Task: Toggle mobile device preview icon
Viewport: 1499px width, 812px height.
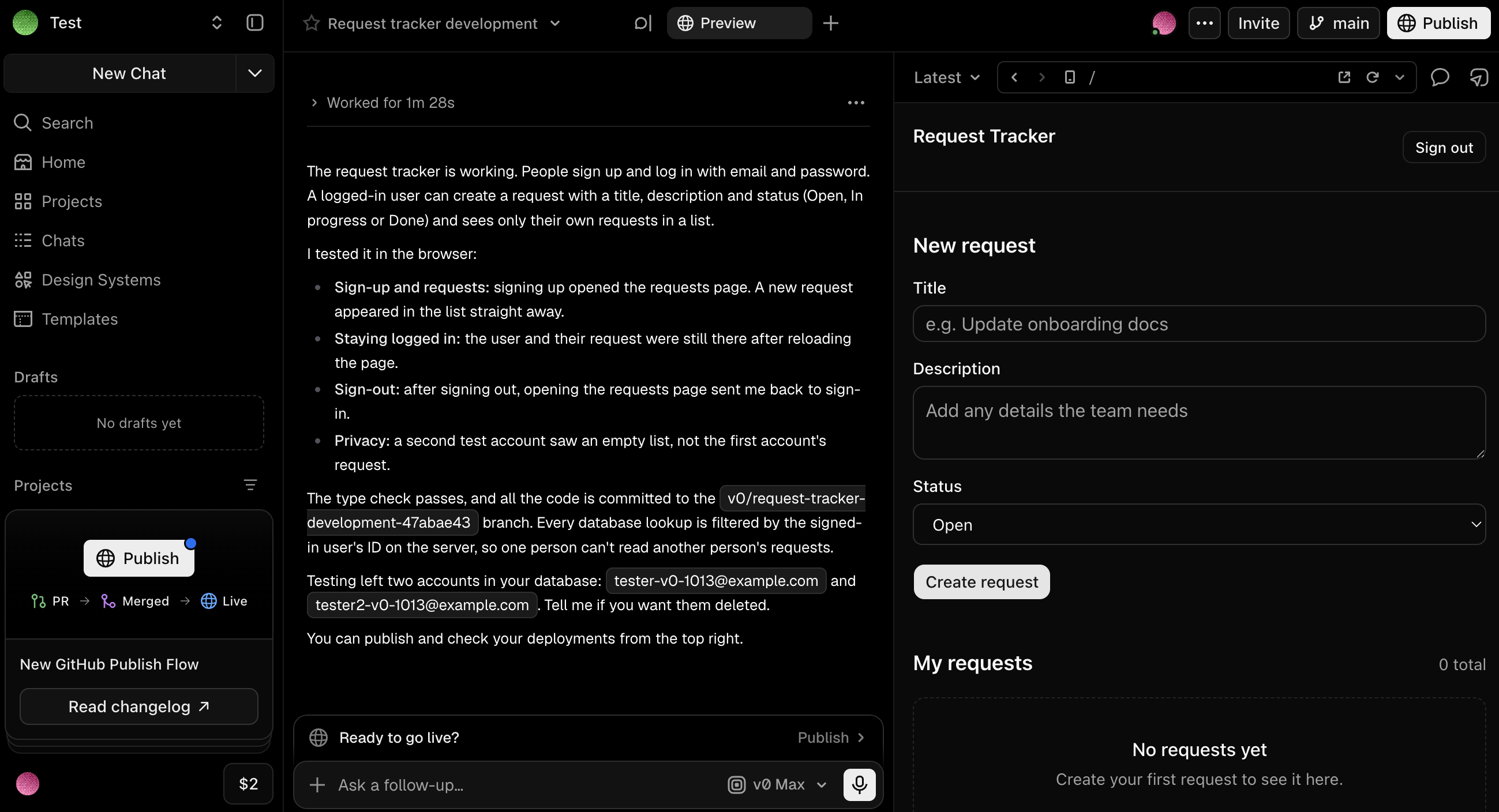Action: (x=1070, y=77)
